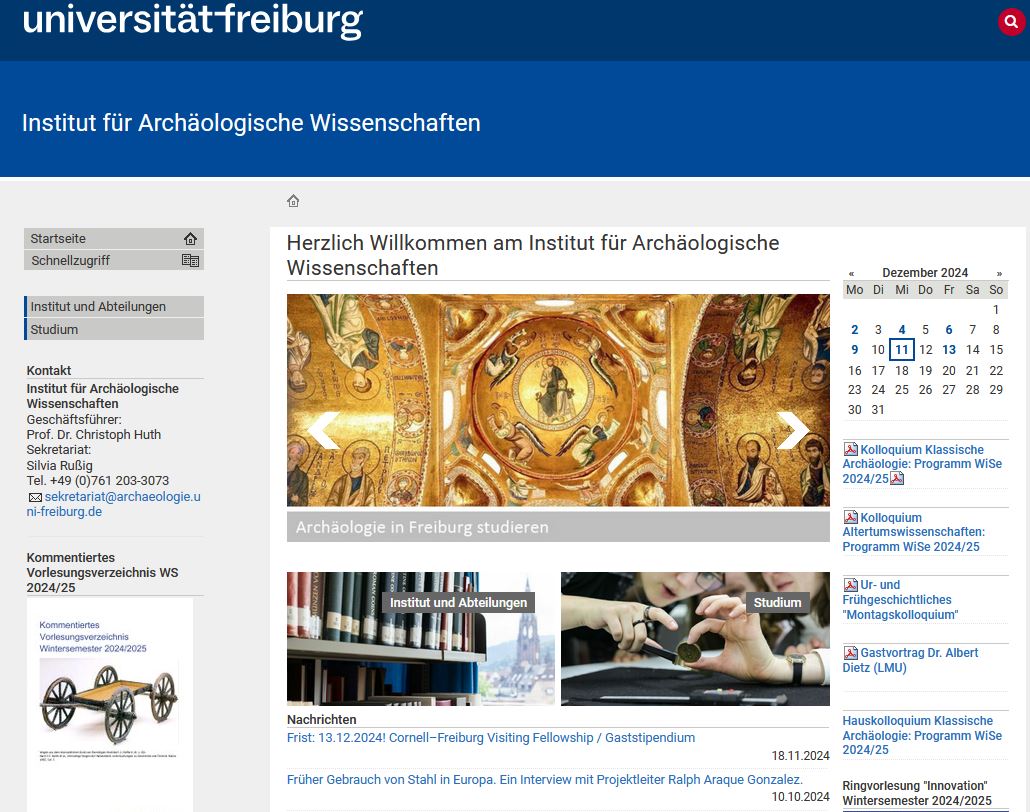The width and height of the screenshot is (1030, 812).
Task: Click Nachrichten section heading
Action: click(322, 719)
